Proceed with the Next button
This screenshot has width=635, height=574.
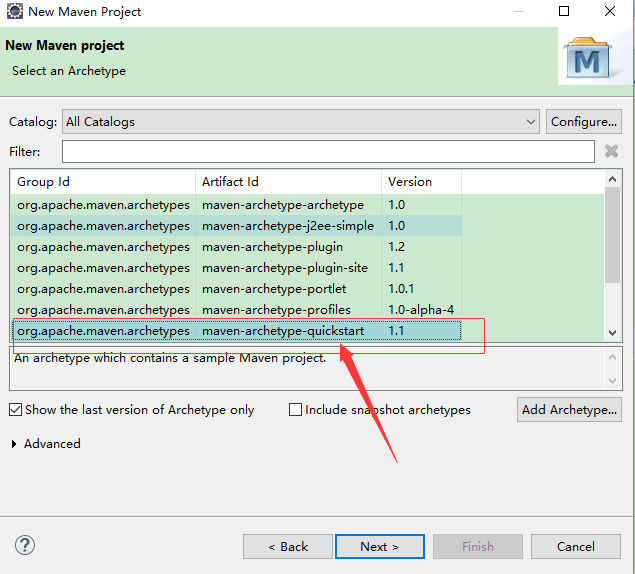tap(380, 547)
